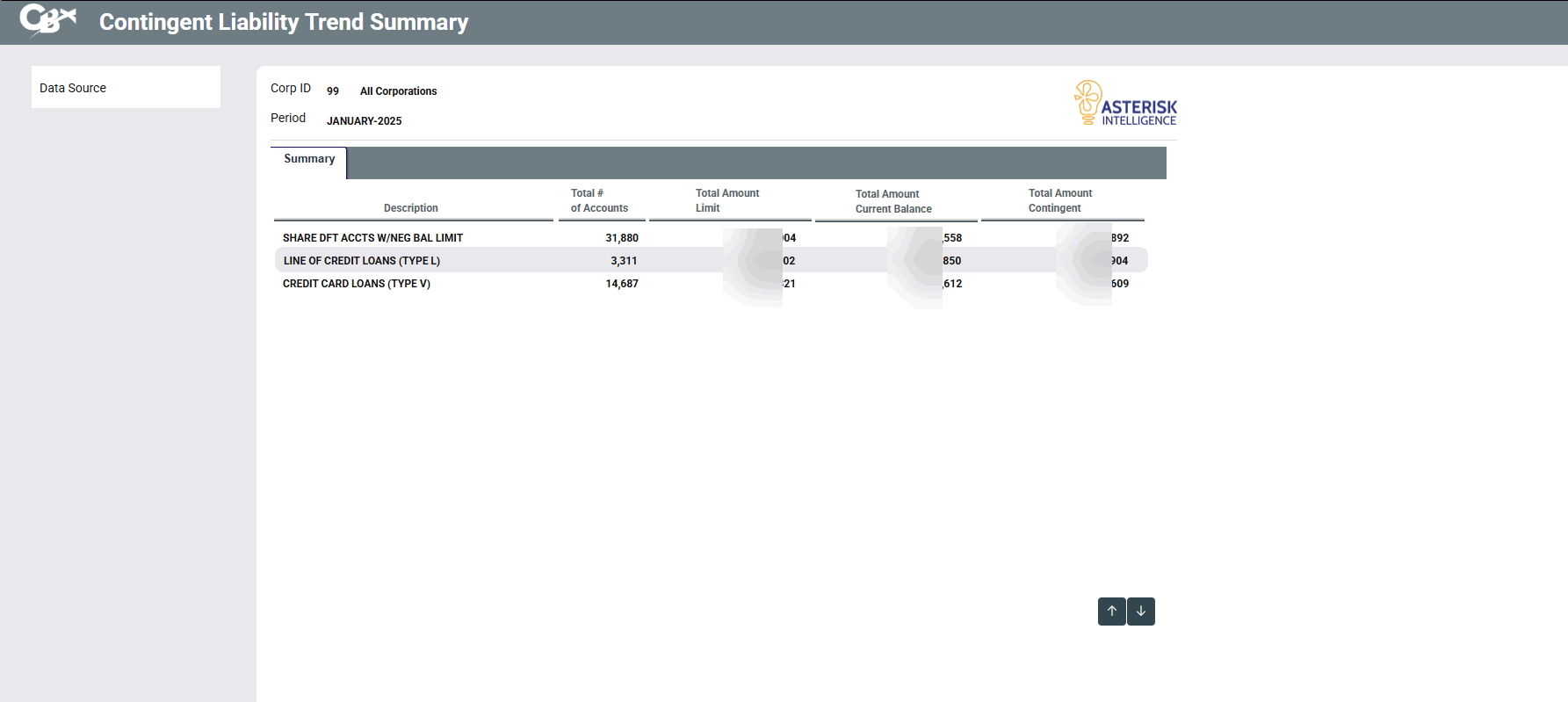
Task: Select SHARE DFT ACCTS W/NEG BAL LIMIT row
Action: coord(372,238)
